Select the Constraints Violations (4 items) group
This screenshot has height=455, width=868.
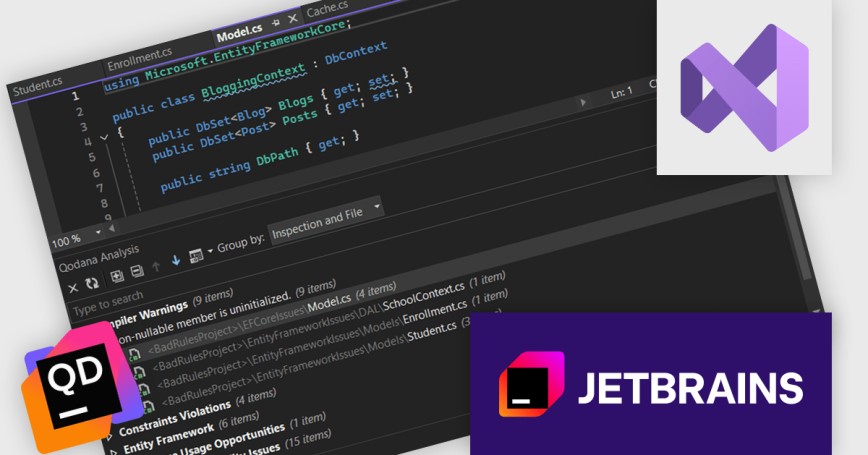[x=198, y=412]
